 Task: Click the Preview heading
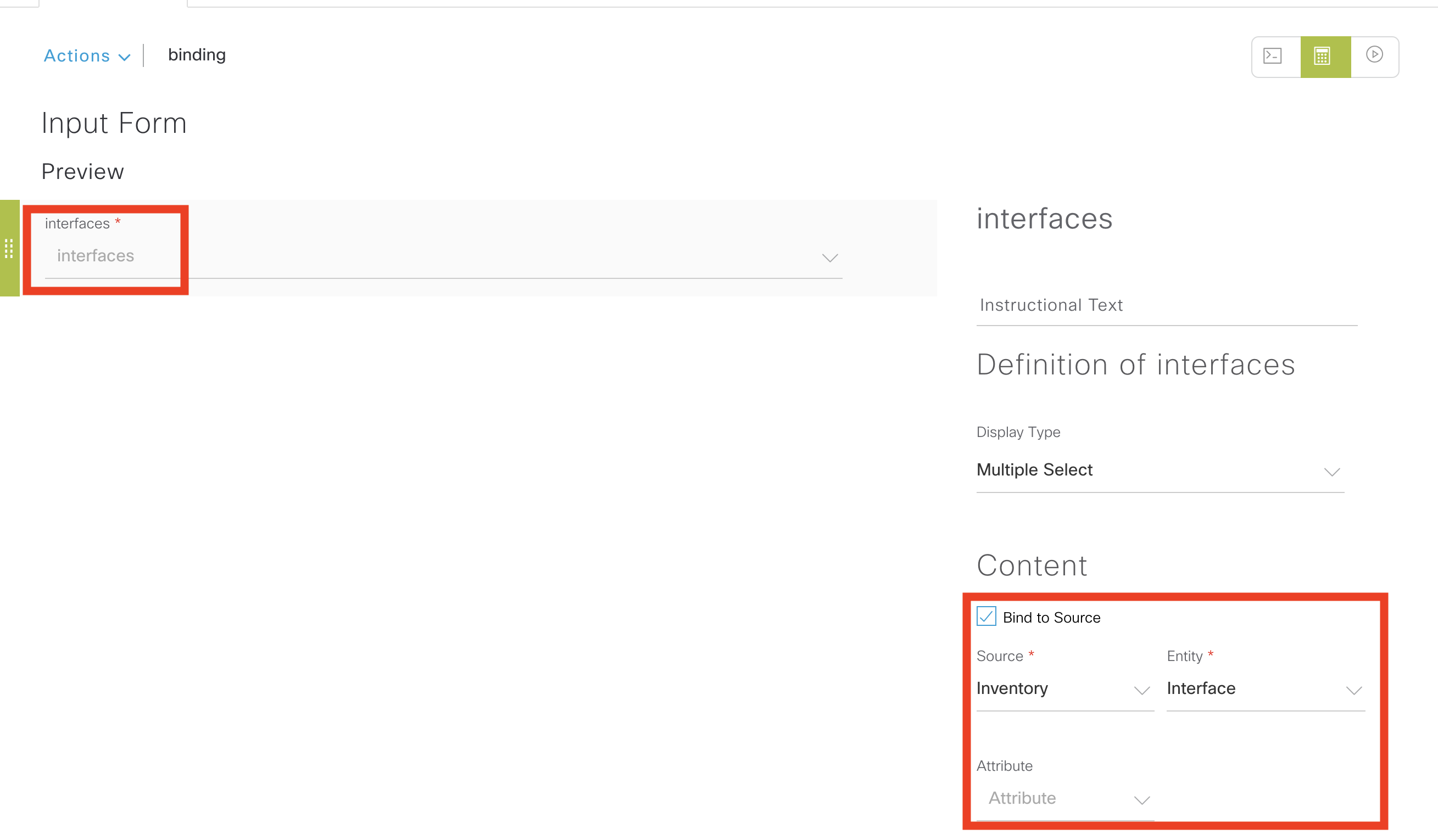(x=83, y=172)
